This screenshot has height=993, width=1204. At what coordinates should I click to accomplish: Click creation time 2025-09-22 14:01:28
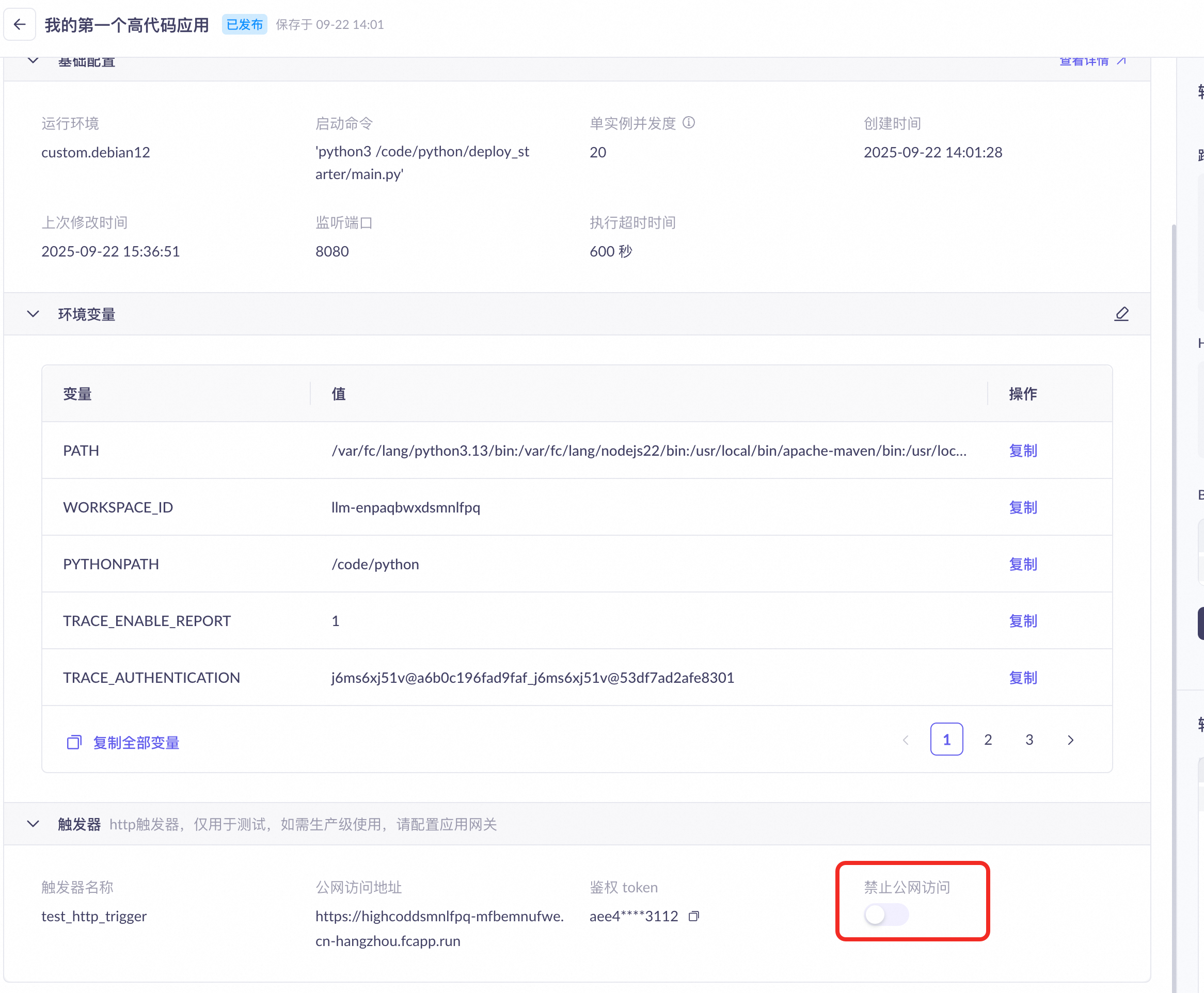[x=933, y=152]
